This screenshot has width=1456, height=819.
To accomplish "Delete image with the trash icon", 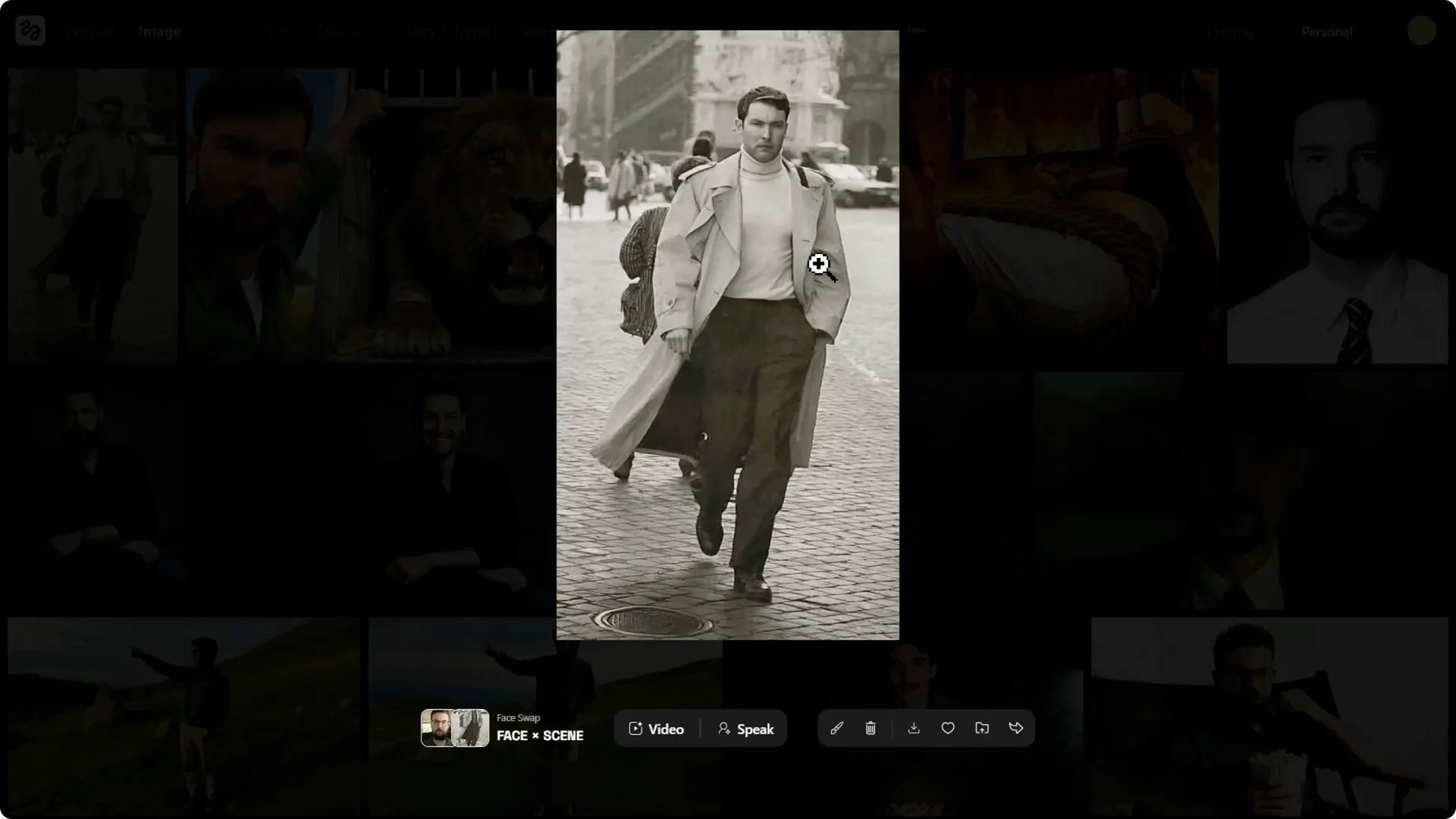I will tap(871, 729).
